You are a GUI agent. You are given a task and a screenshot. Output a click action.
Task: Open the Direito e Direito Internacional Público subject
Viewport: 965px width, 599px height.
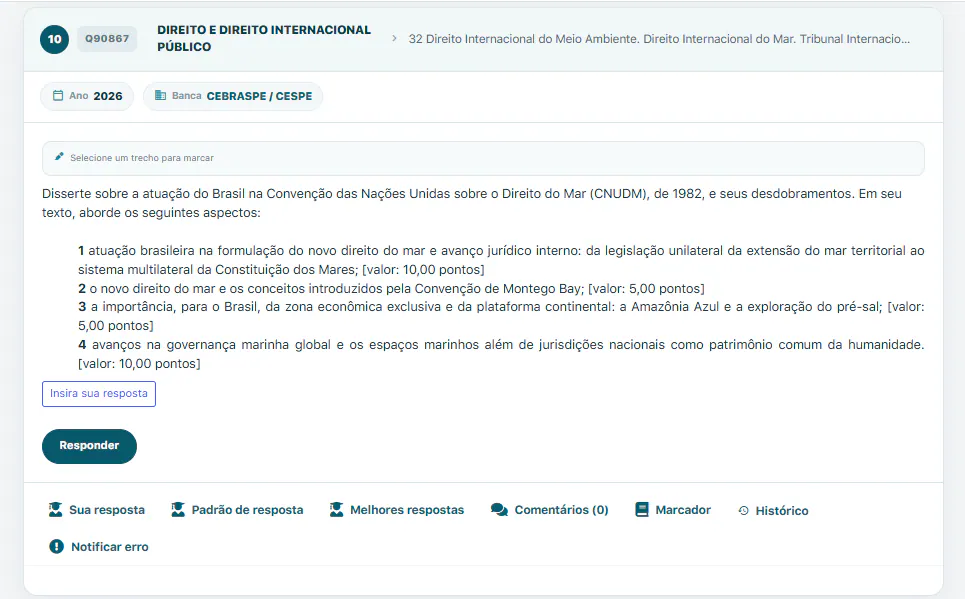click(x=264, y=38)
